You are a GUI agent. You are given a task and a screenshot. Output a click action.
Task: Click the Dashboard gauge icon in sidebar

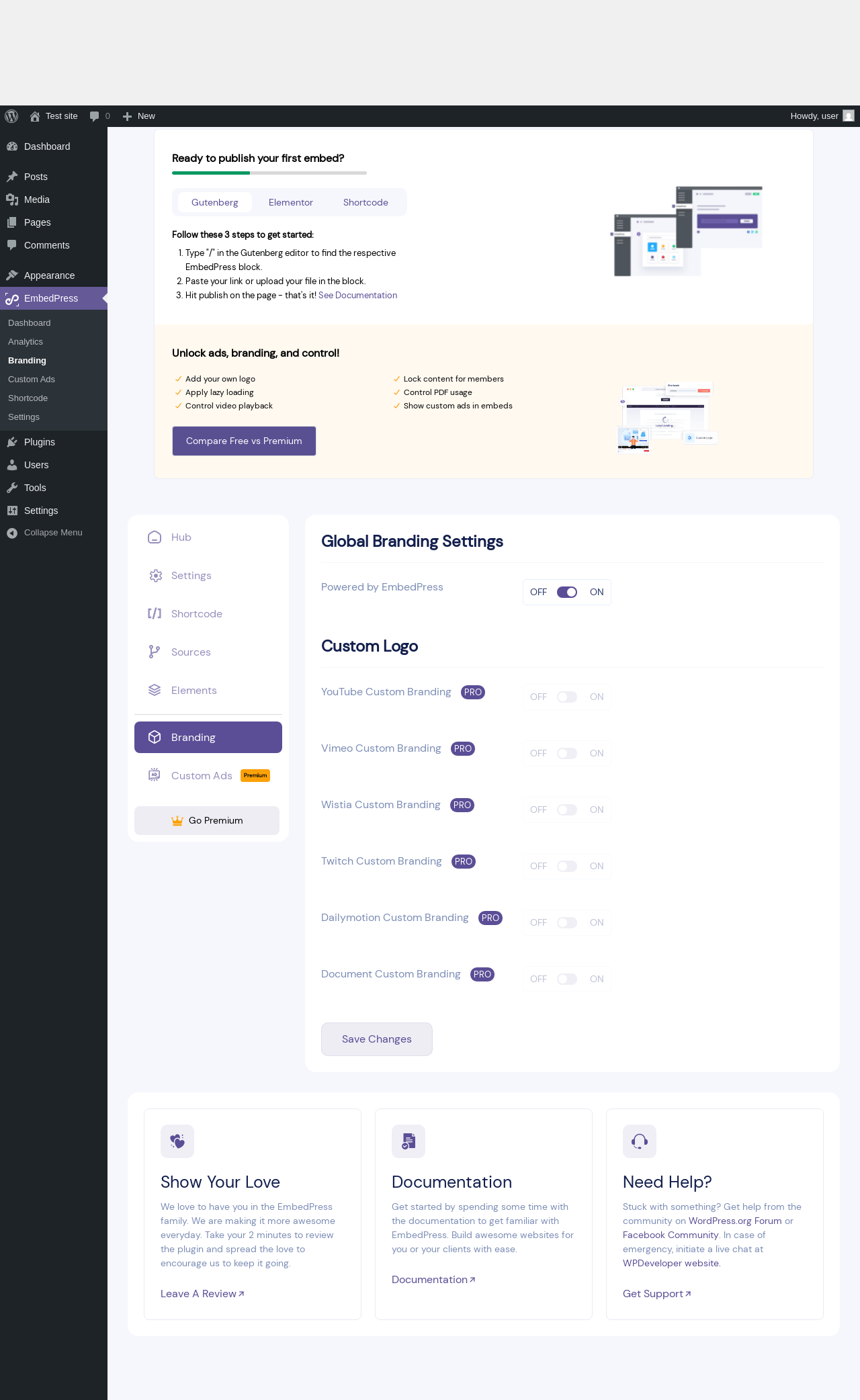coord(12,146)
